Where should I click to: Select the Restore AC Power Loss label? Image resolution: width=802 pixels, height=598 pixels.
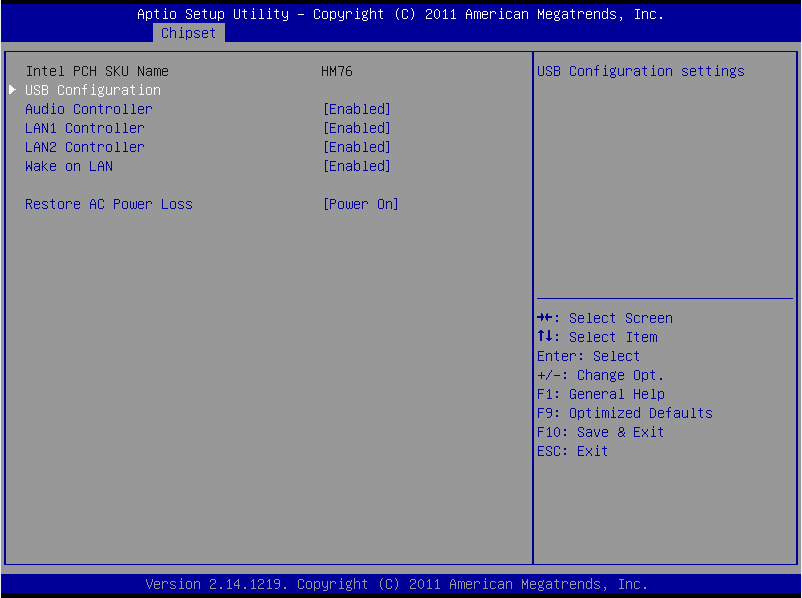[x=108, y=204]
